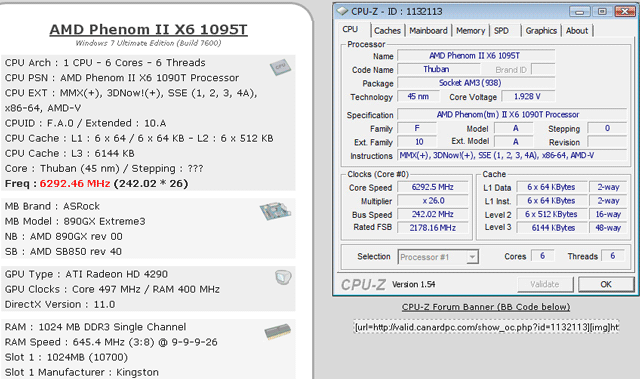Open the SPD tab
The height and width of the screenshot is (379, 640).
[x=501, y=31]
